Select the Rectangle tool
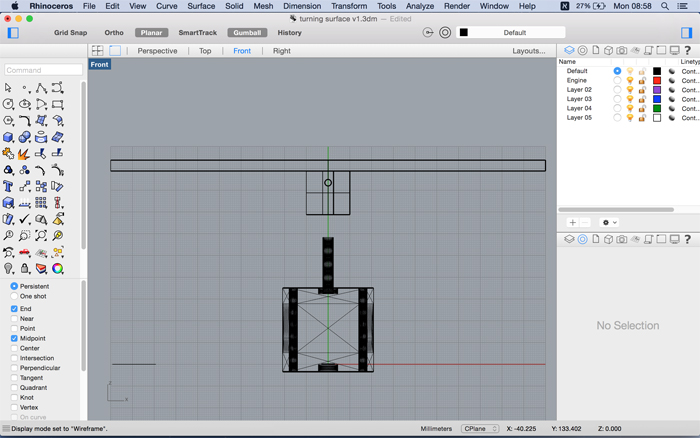This screenshot has width=700, height=438. (58, 104)
